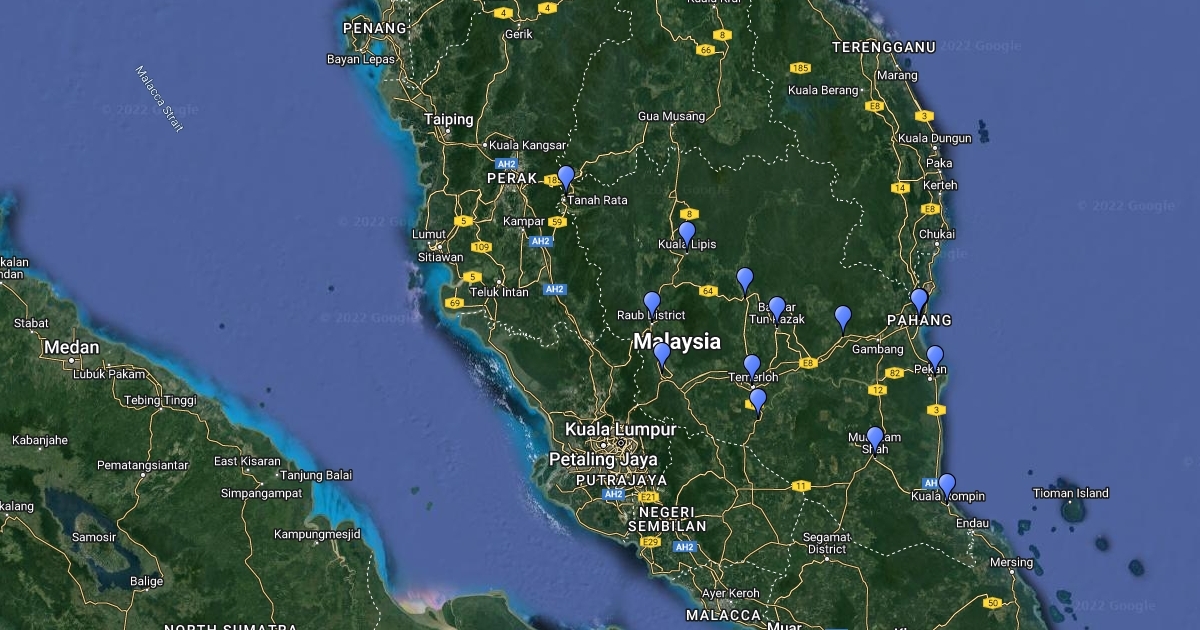The height and width of the screenshot is (630, 1200).
Task: Select the Kuala Dungun label
Action: [935, 138]
